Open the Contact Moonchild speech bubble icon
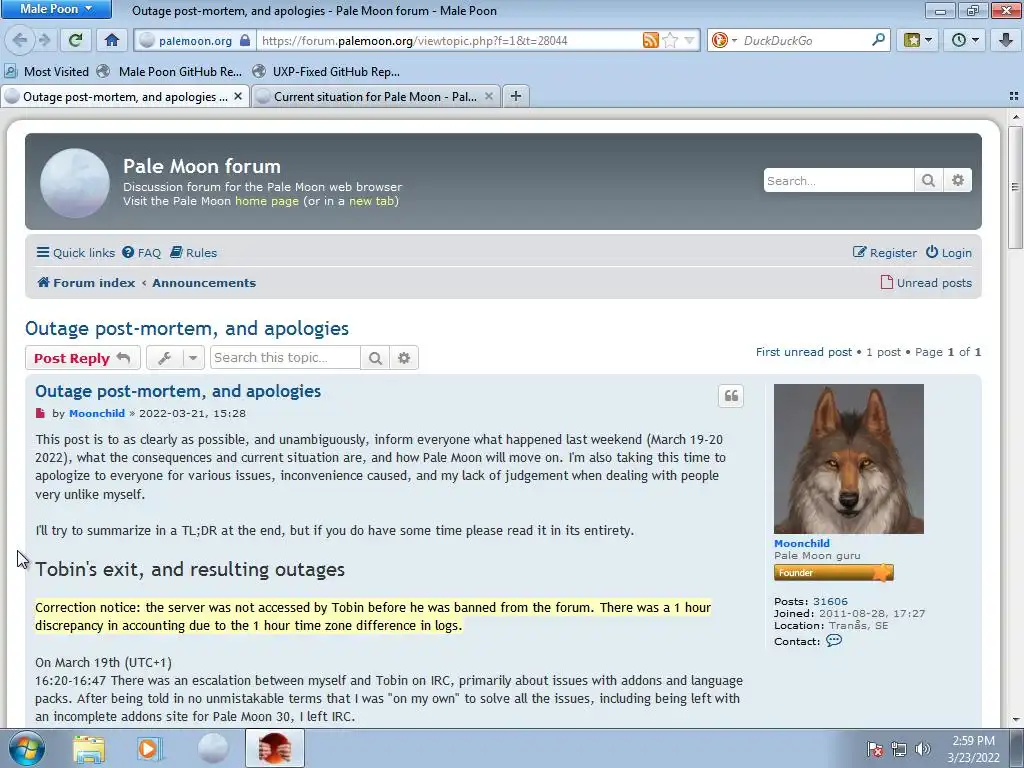Screen dimensions: 1024x768 pyautogui.click(x=834, y=641)
